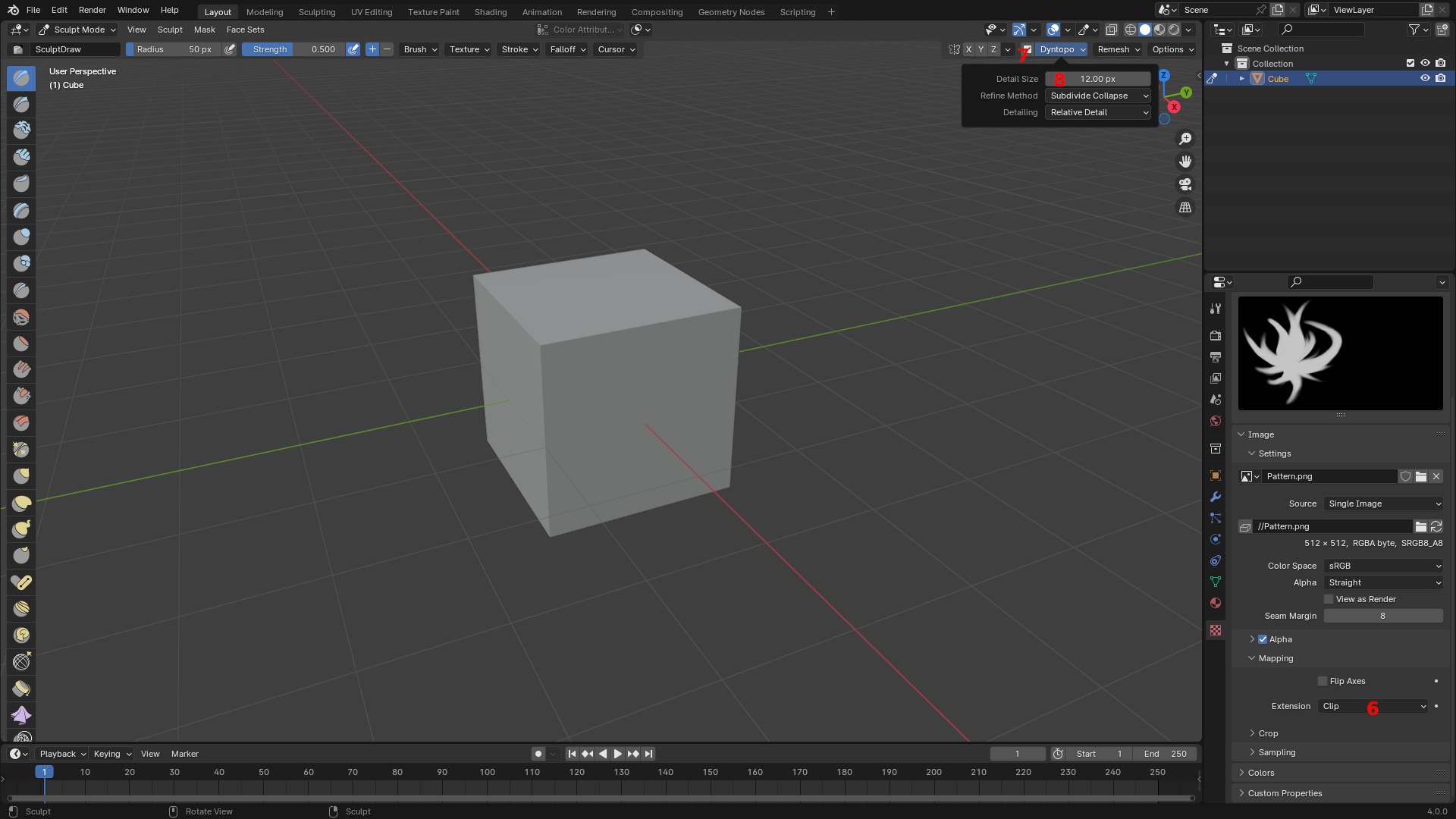Click the zoom view magnifier gizmo
The width and height of the screenshot is (1456, 819).
tap(1185, 139)
